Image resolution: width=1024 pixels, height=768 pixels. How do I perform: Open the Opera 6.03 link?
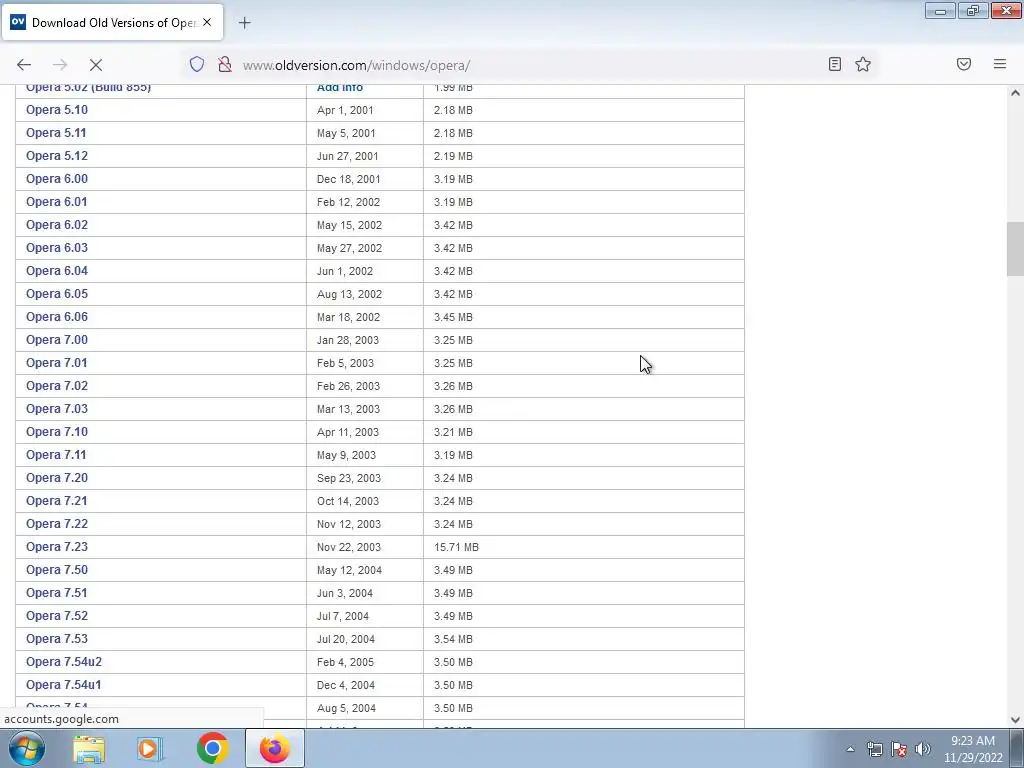tap(57, 248)
